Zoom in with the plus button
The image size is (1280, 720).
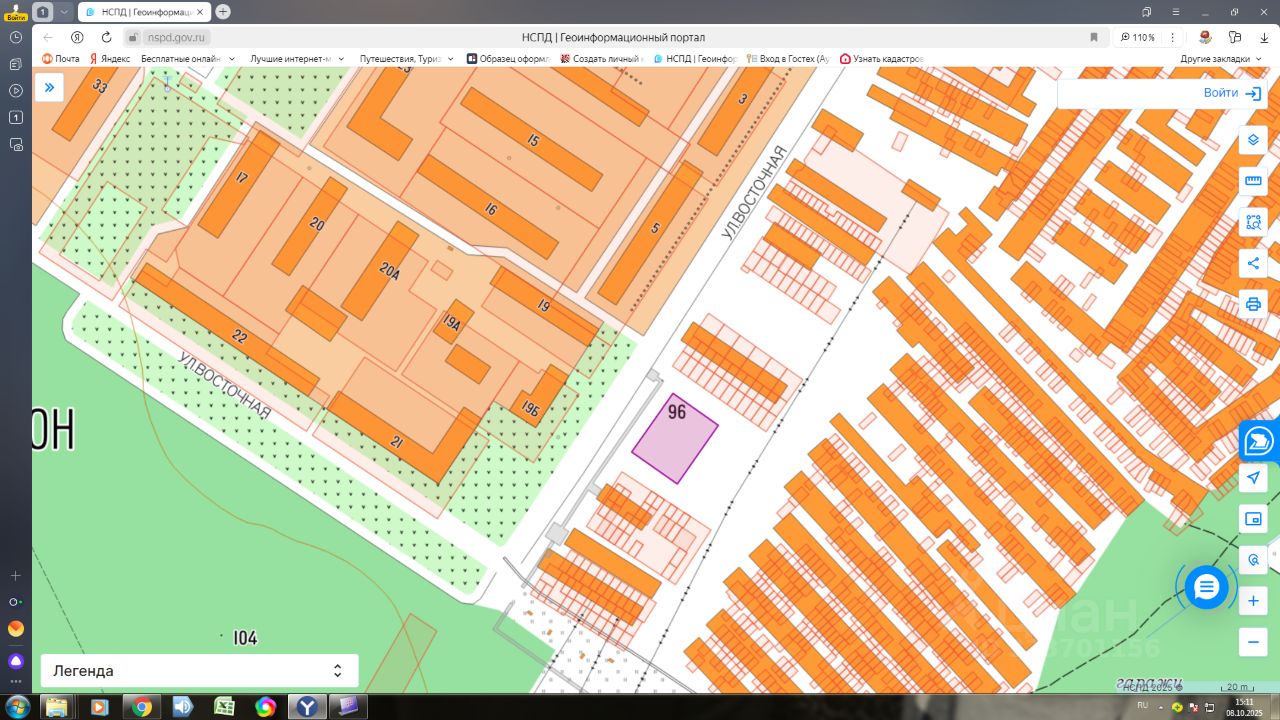pyautogui.click(x=1253, y=601)
